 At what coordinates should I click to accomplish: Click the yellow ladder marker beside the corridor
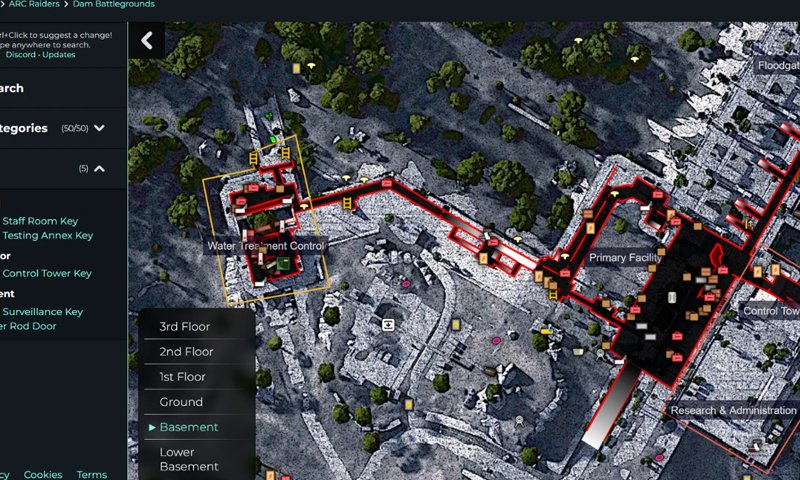[x=348, y=203]
